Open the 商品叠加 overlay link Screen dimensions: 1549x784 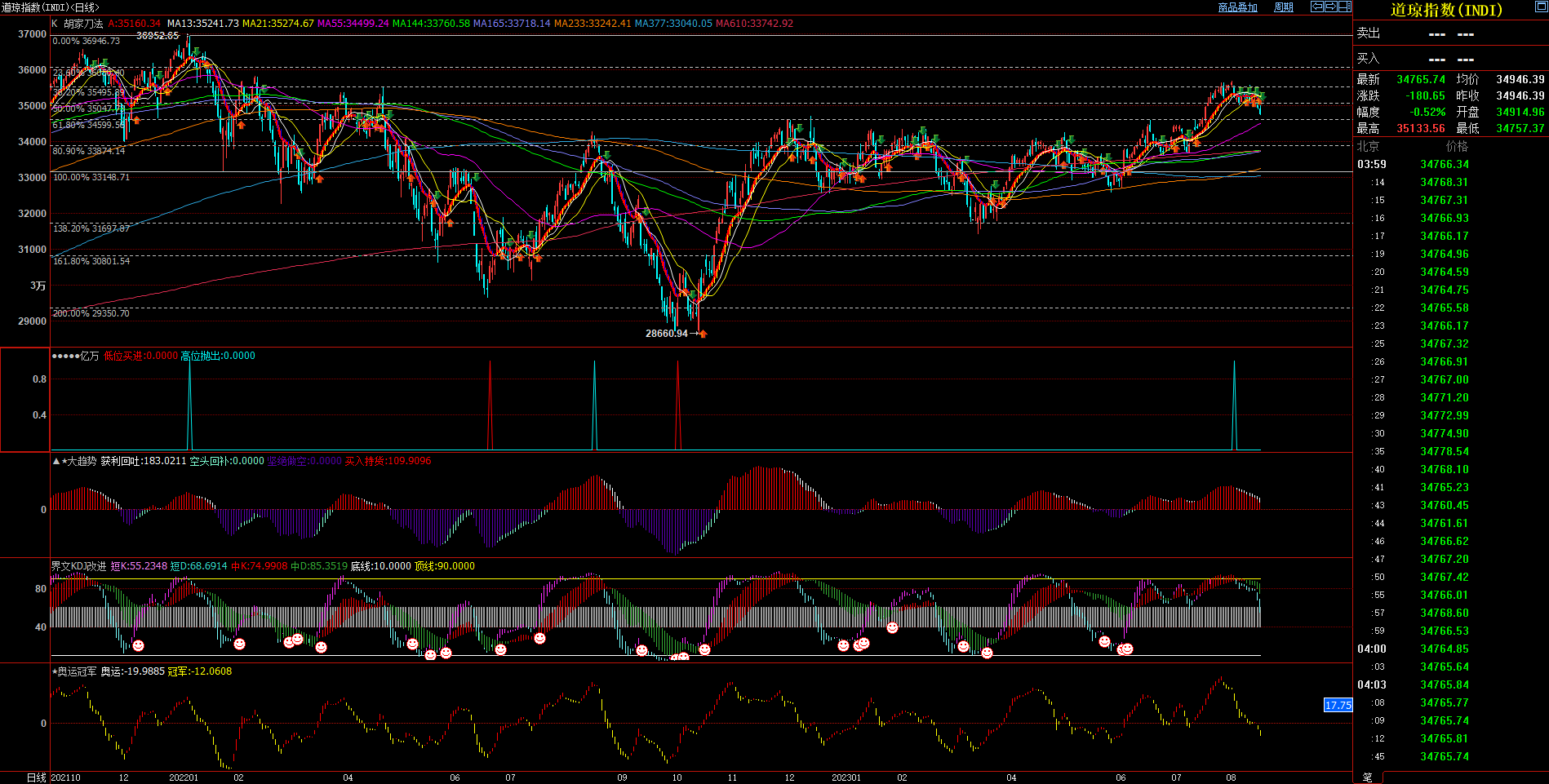pos(1237,7)
